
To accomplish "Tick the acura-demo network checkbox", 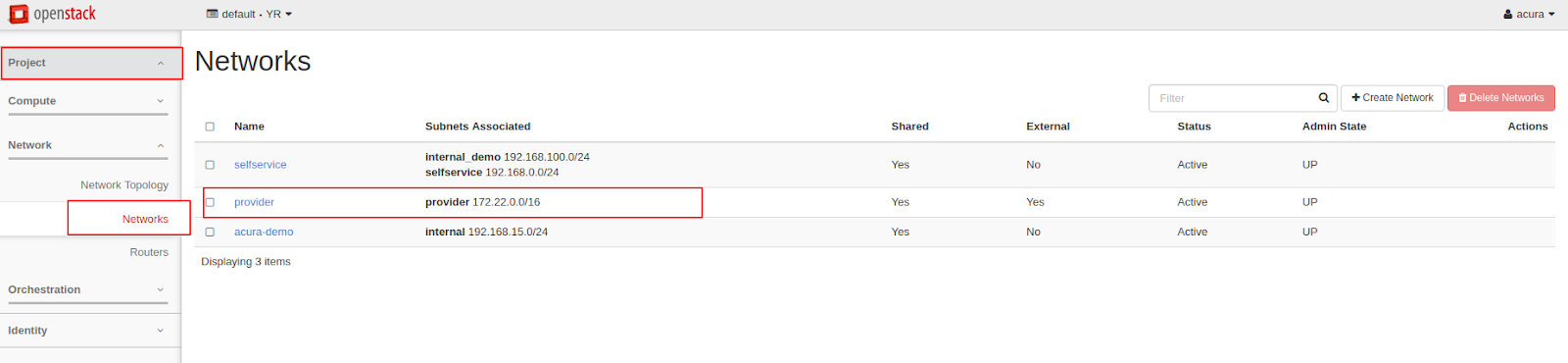I will (210, 233).
